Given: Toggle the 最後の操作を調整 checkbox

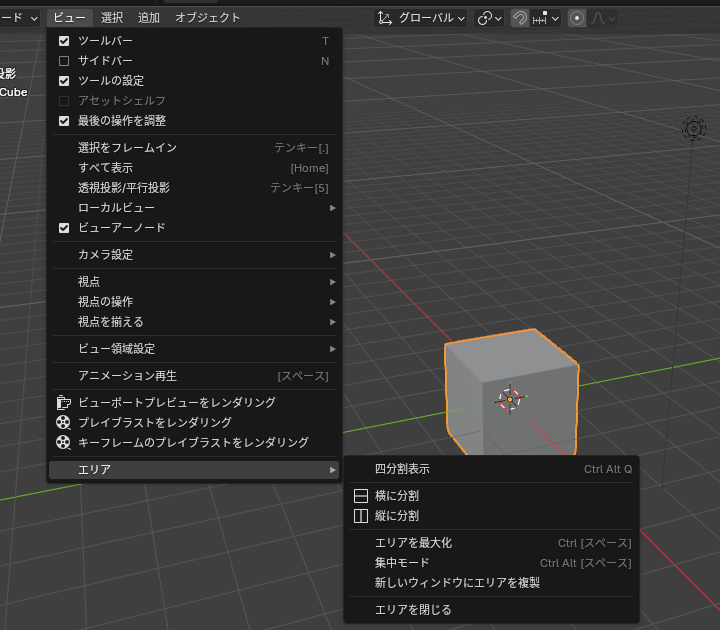Looking at the screenshot, I should click(x=64, y=121).
